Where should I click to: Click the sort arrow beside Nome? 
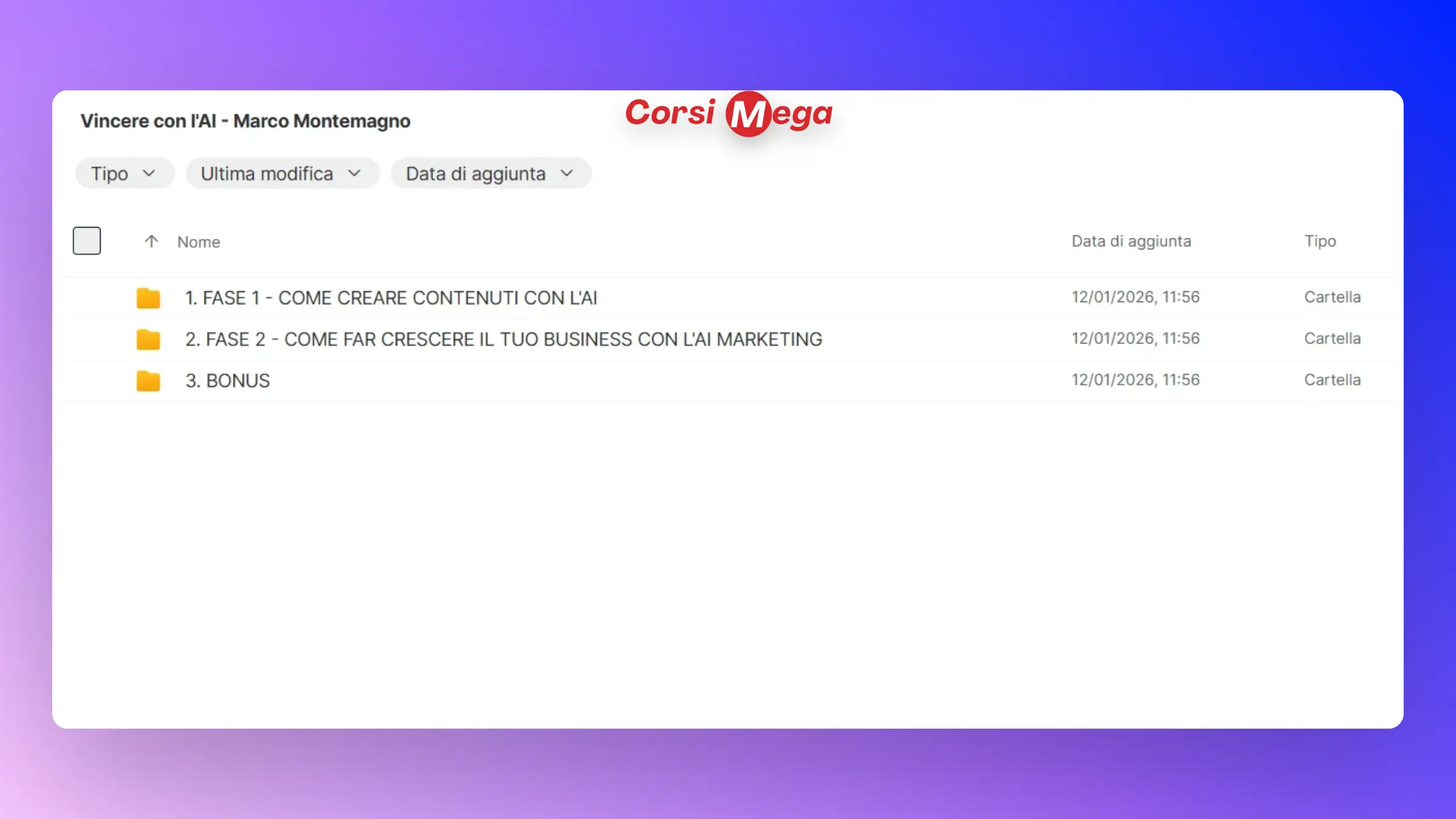point(151,241)
